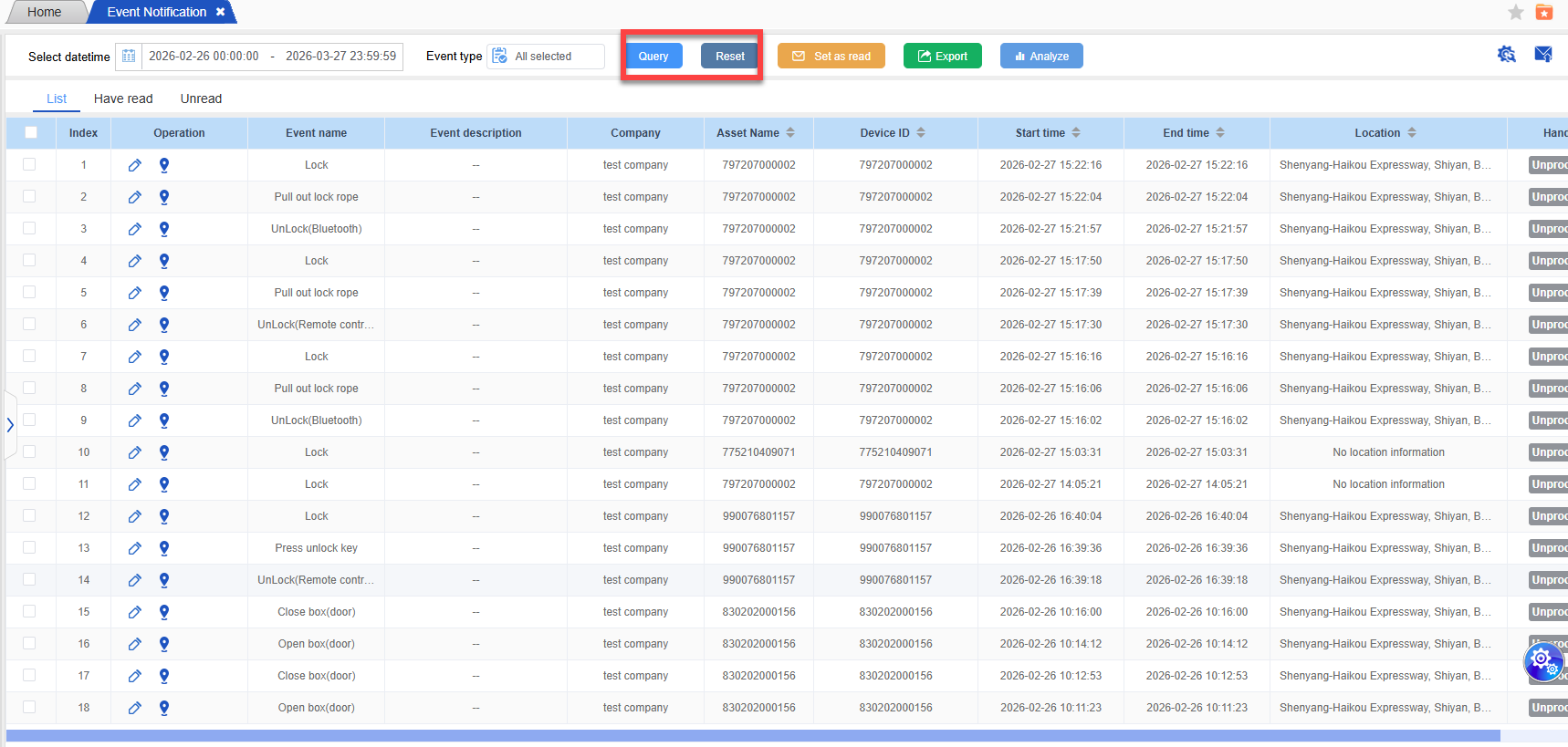Click the settings gear icon at top right
The image size is (1568, 747).
[1506, 55]
